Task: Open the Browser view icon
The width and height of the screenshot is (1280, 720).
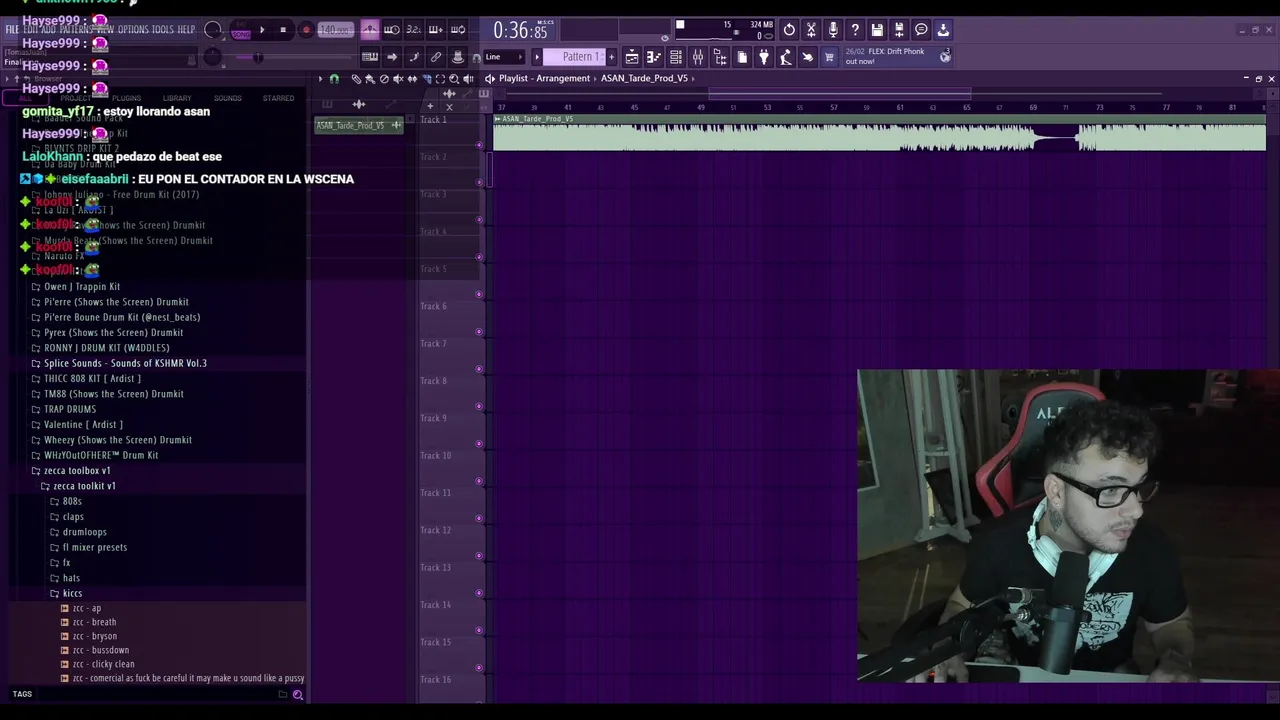Action: click(x=720, y=57)
